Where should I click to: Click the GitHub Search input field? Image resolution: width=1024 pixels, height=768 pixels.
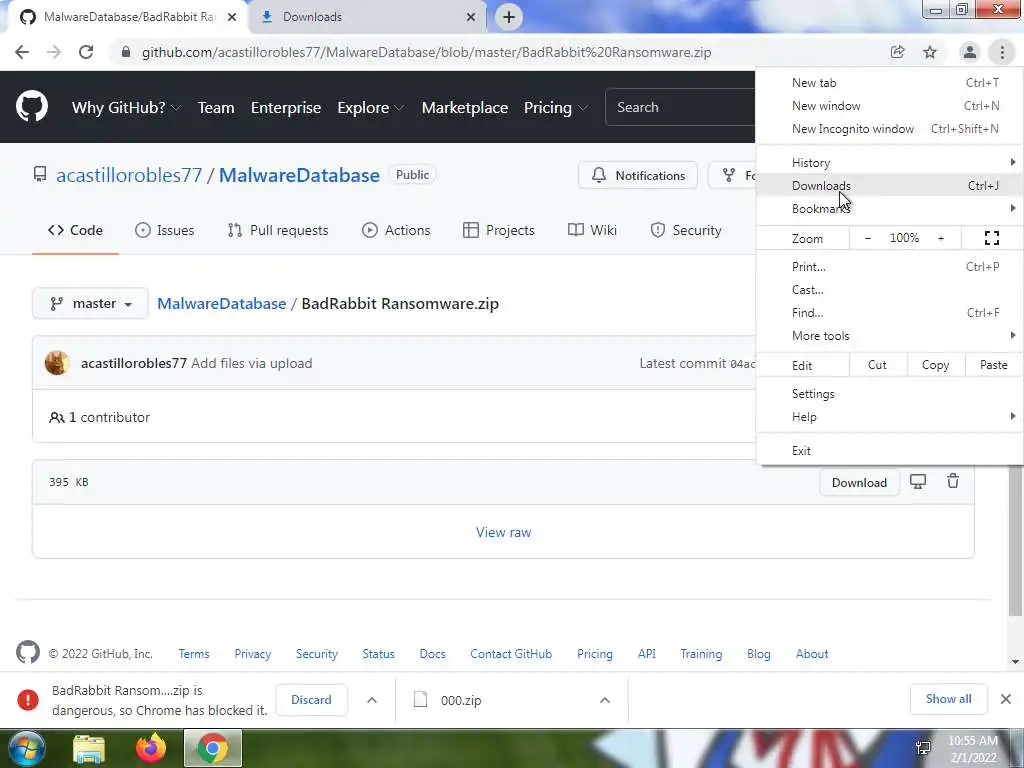(x=680, y=107)
